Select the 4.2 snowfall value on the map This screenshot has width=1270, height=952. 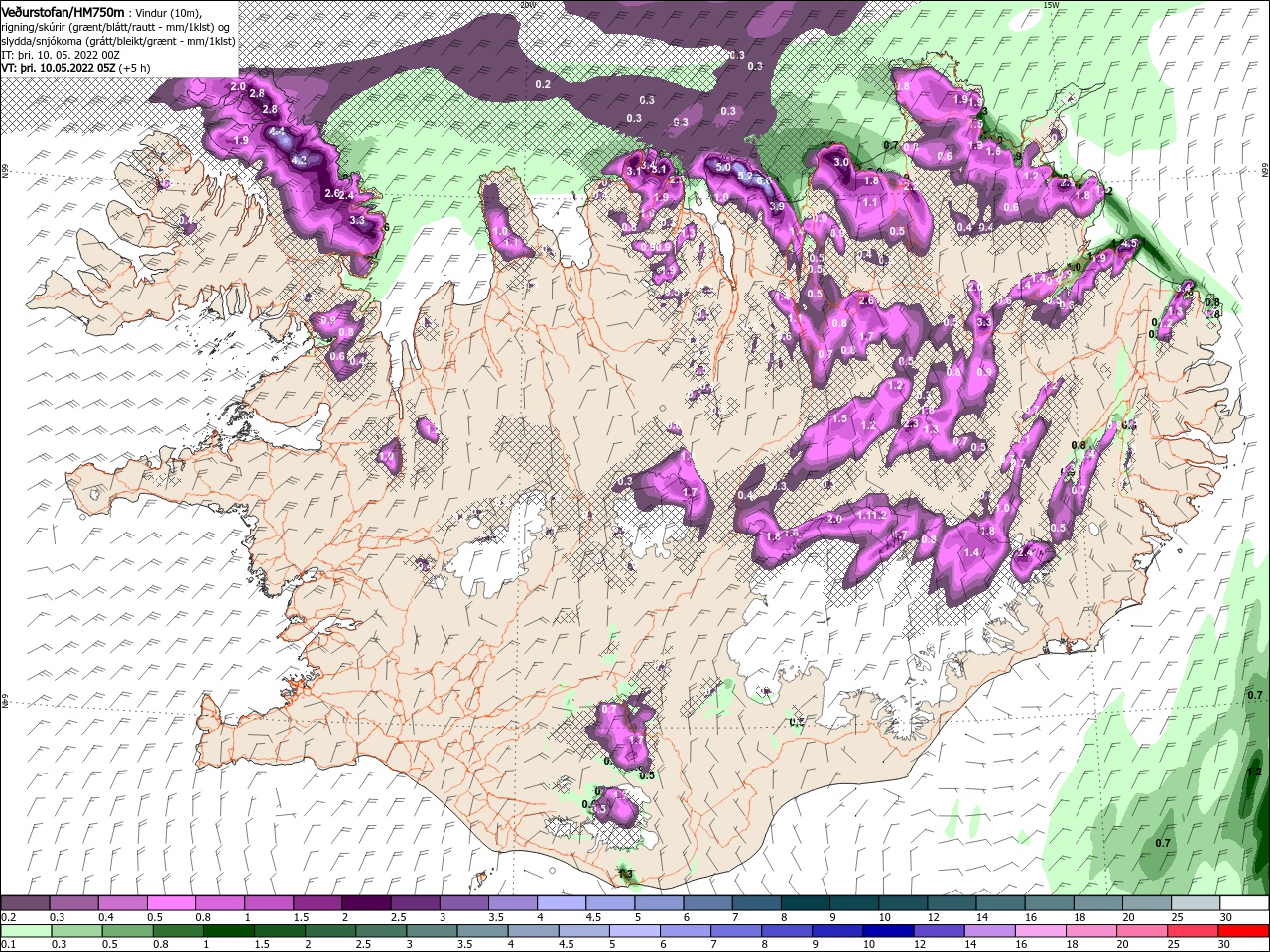pos(299,160)
